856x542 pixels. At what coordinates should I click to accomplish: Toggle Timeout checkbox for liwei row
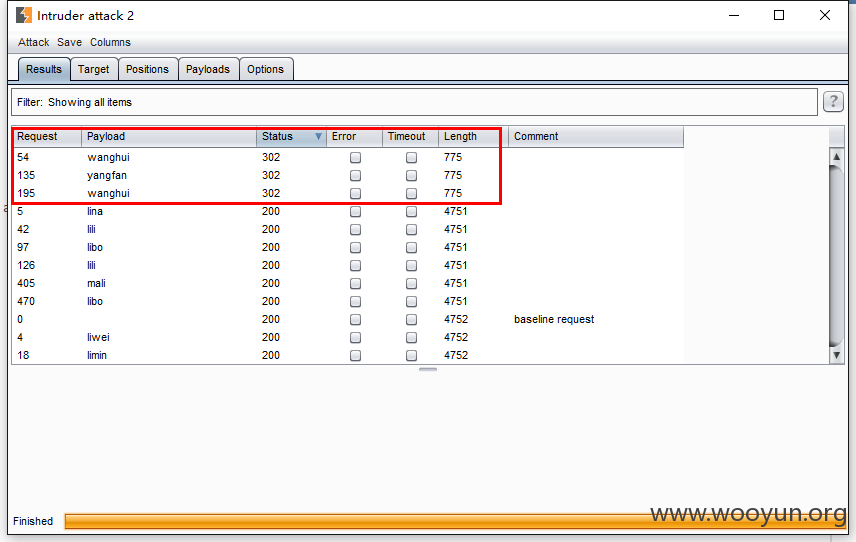tap(412, 338)
